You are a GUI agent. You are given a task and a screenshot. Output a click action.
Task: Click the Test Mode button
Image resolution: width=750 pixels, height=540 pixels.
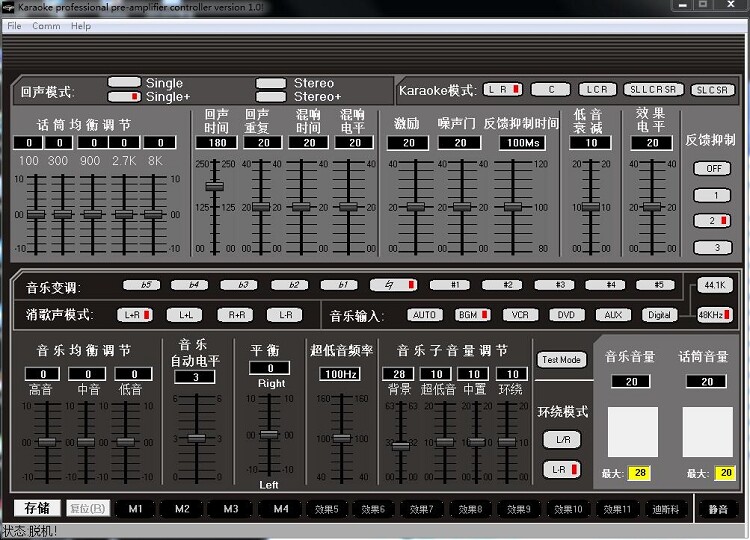click(562, 360)
